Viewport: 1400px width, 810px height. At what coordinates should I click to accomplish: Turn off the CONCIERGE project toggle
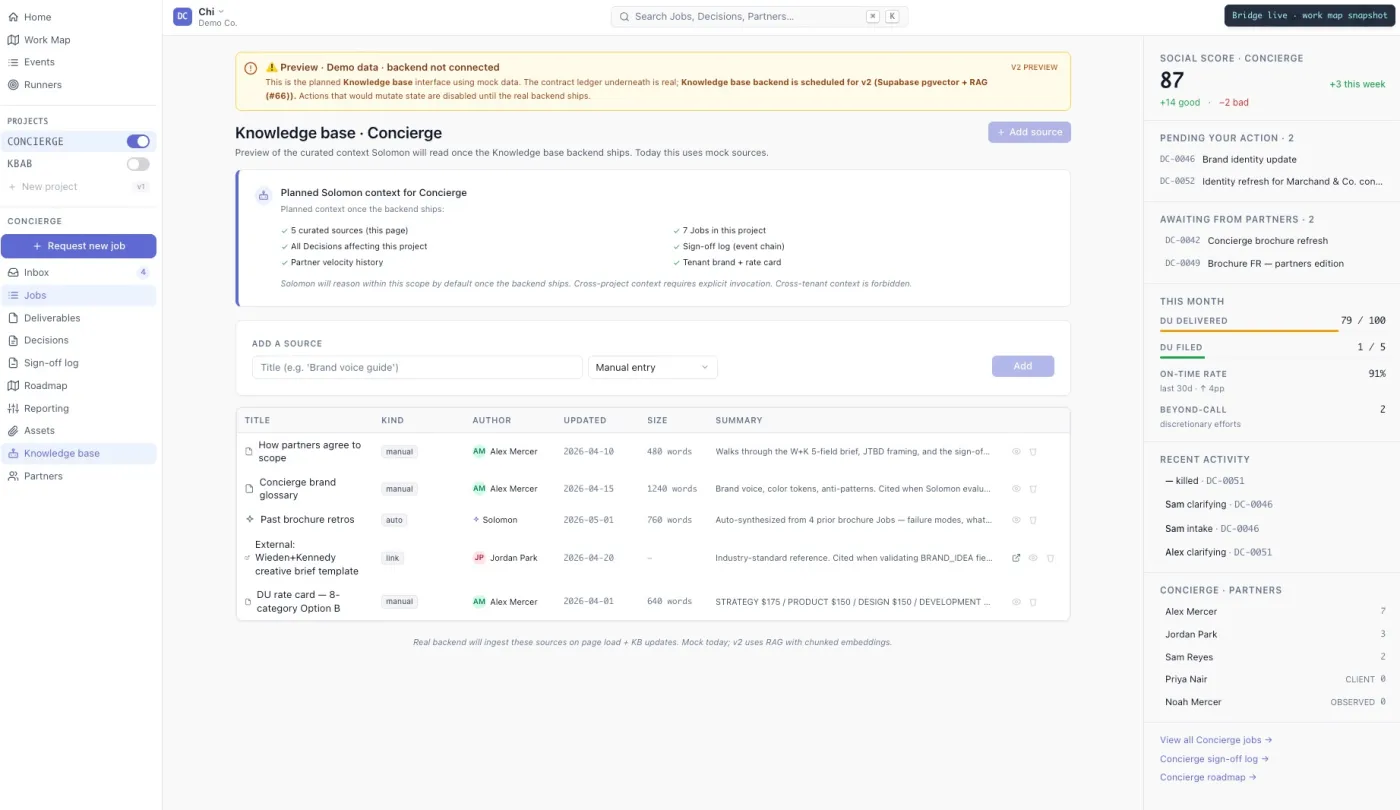point(138,141)
